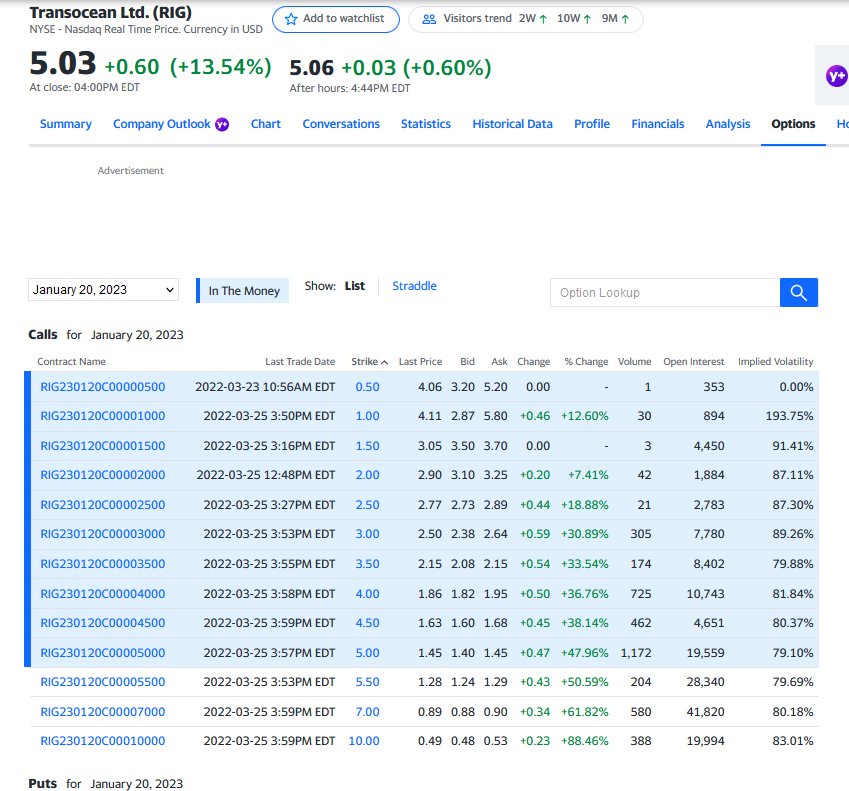This screenshot has height=791, width=849.
Task: Click the Y+ badge beside Company Outlook
Action: pos(222,125)
